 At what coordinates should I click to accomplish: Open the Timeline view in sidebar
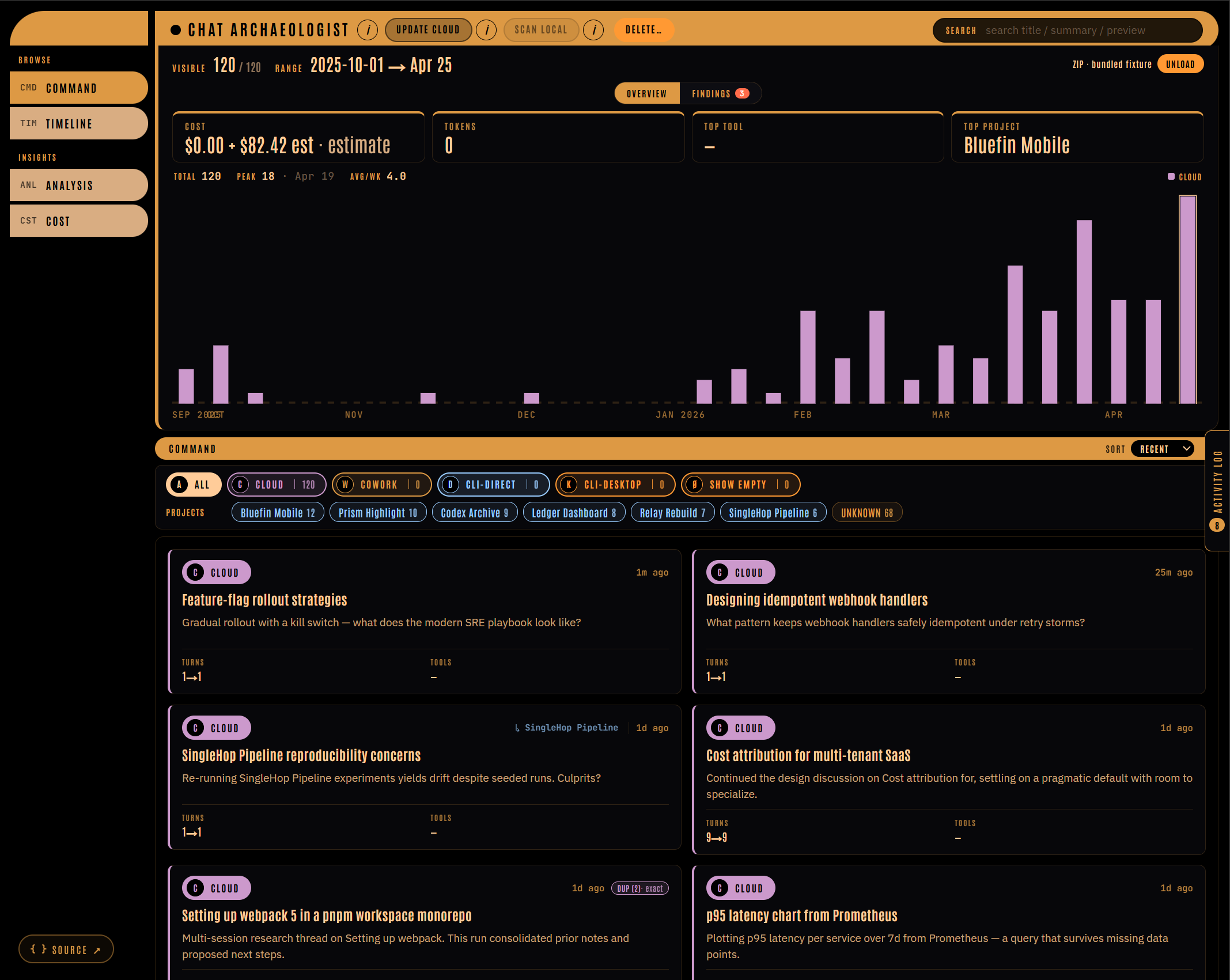pos(79,123)
